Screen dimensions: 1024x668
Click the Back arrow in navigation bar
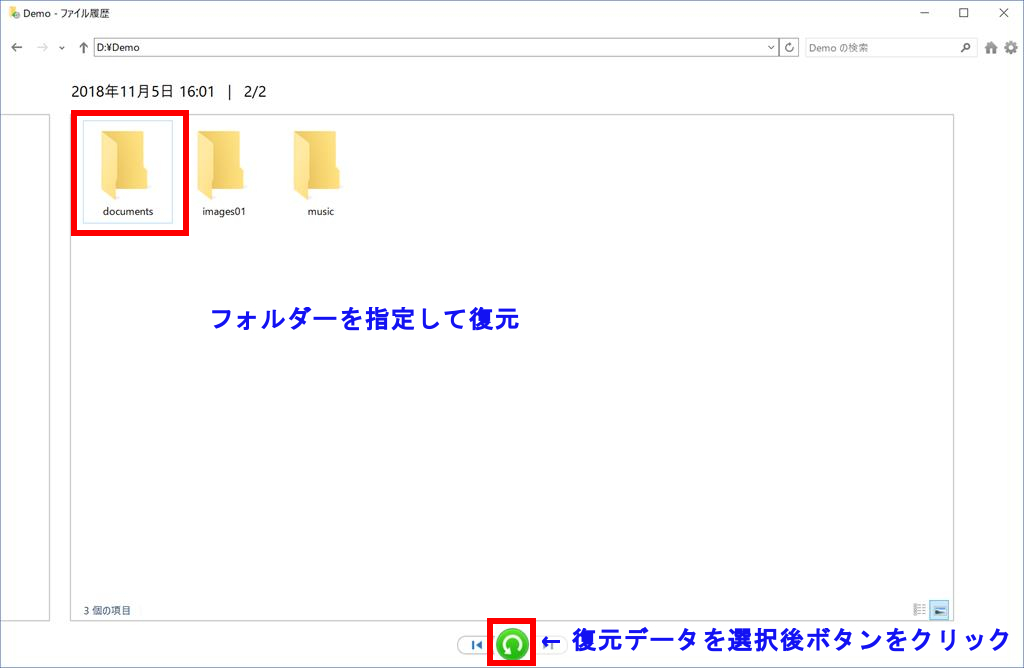pos(17,48)
